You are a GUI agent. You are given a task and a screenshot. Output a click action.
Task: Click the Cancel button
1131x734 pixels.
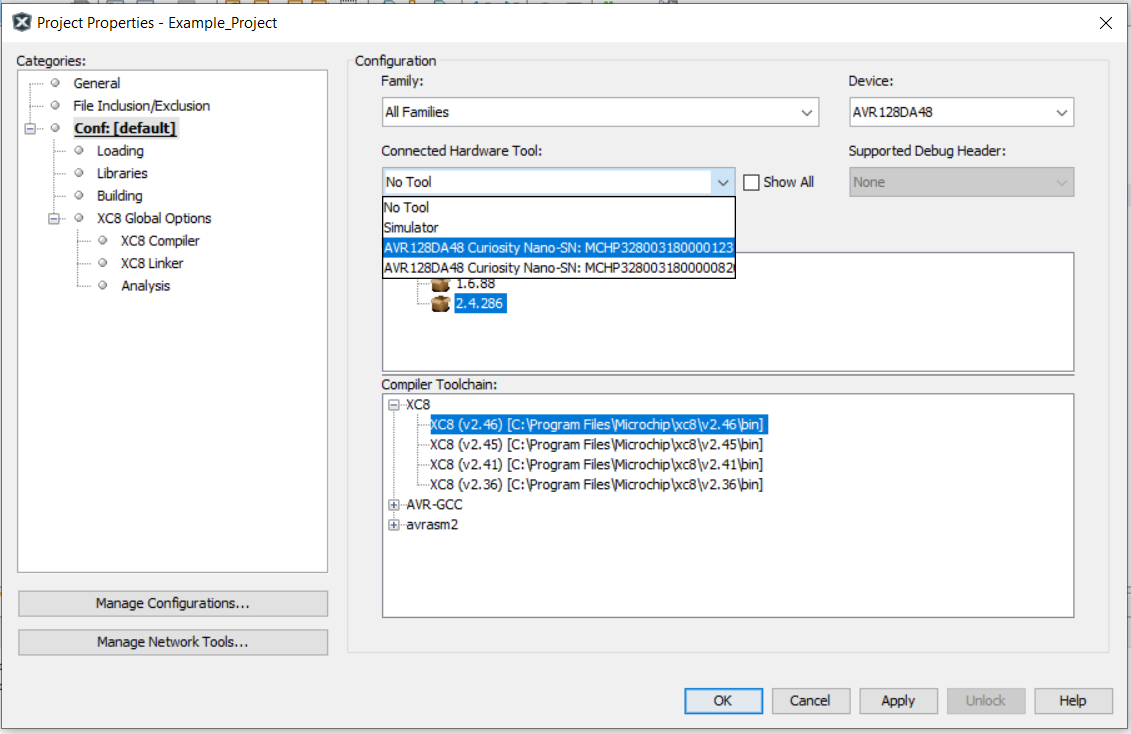(x=811, y=701)
